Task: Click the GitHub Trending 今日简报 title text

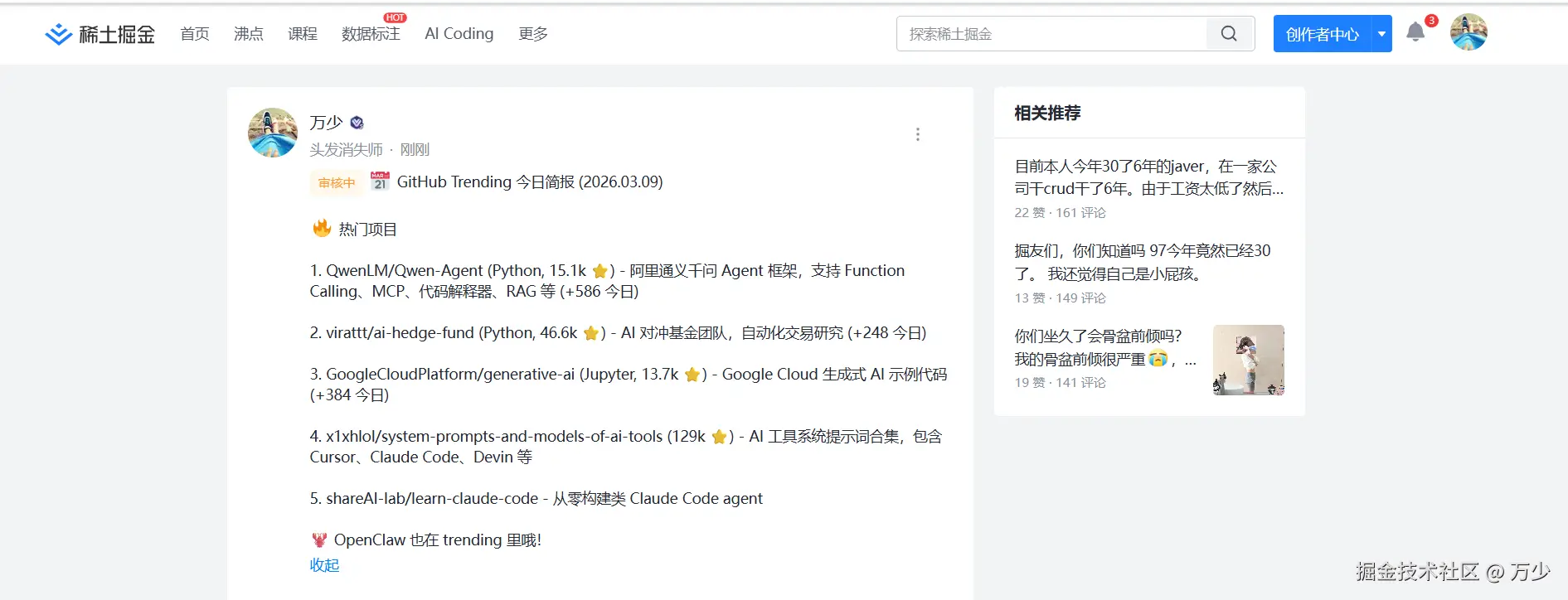Action: point(530,181)
